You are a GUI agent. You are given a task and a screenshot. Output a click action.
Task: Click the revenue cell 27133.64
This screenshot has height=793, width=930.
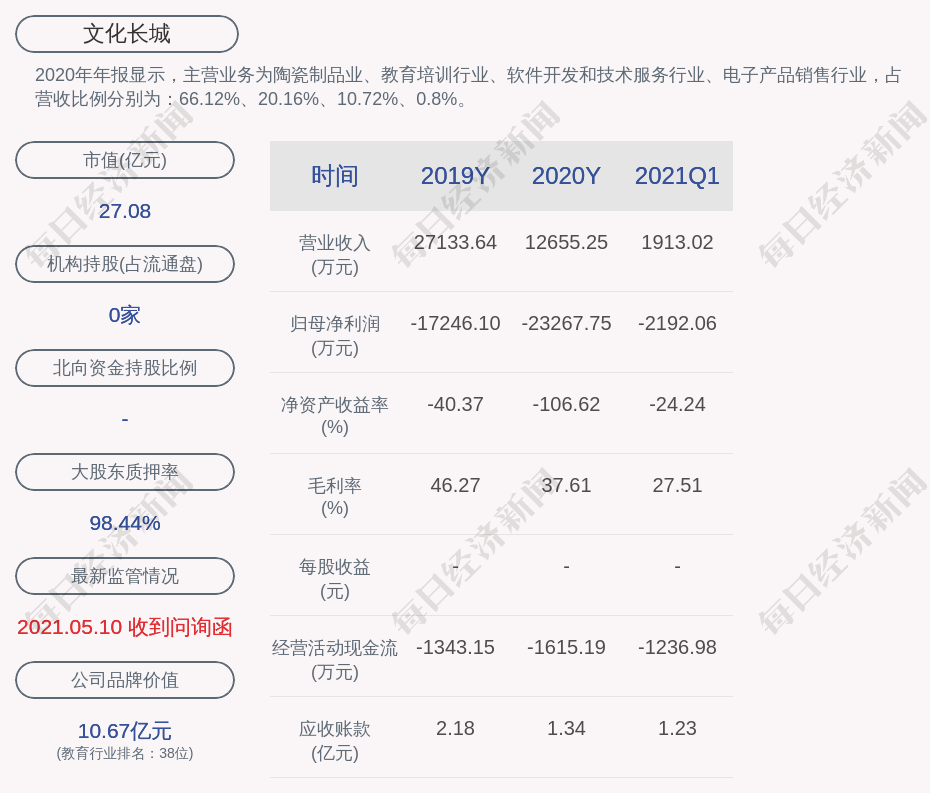point(456,243)
